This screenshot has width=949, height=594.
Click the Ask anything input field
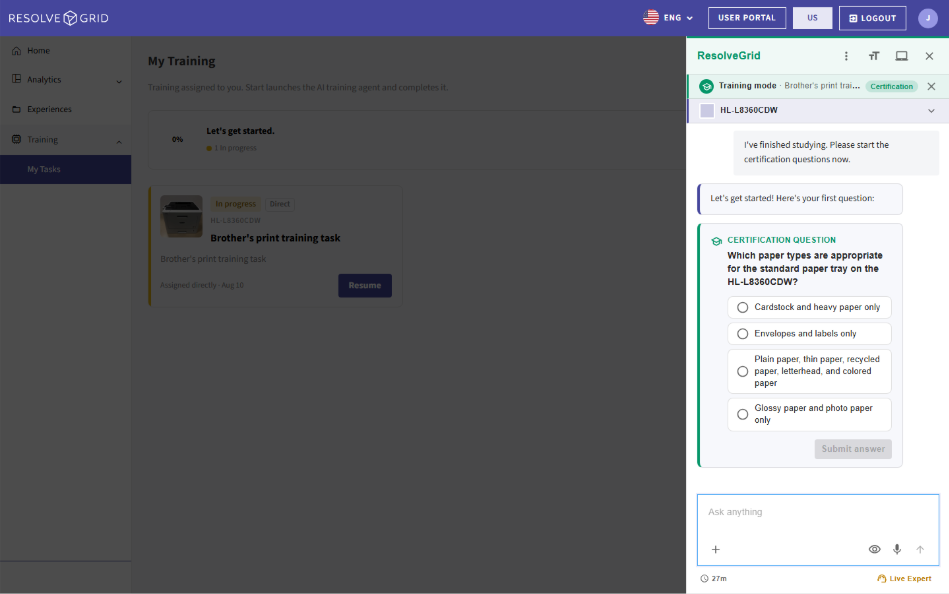tap(818, 512)
